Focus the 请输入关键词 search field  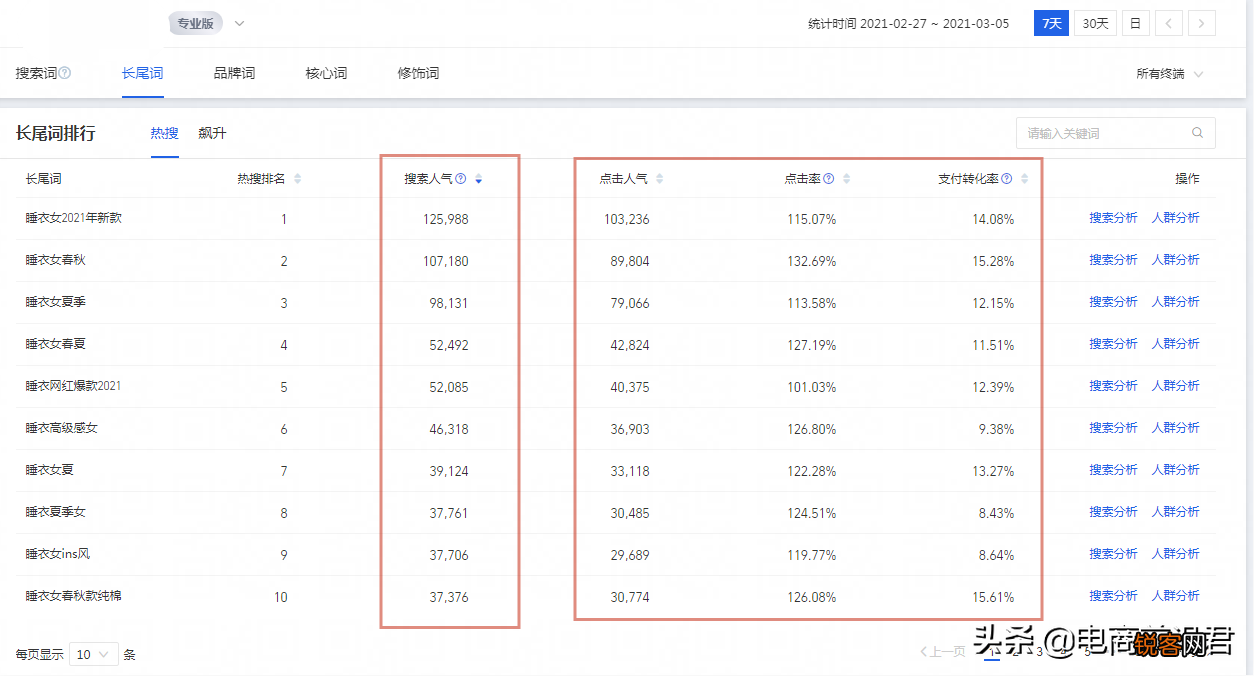1115,133
